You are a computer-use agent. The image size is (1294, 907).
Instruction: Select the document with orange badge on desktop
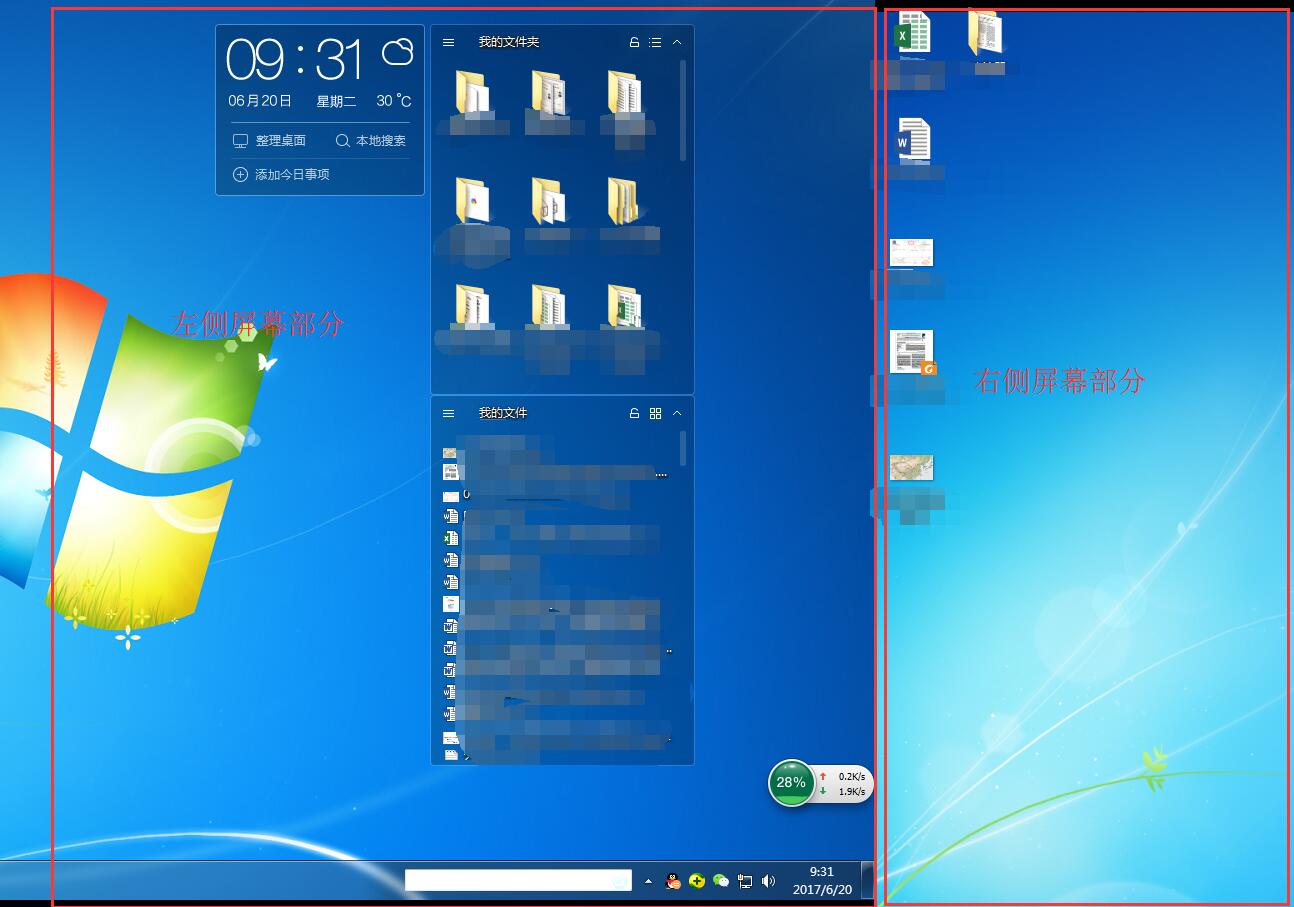tap(912, 352)
